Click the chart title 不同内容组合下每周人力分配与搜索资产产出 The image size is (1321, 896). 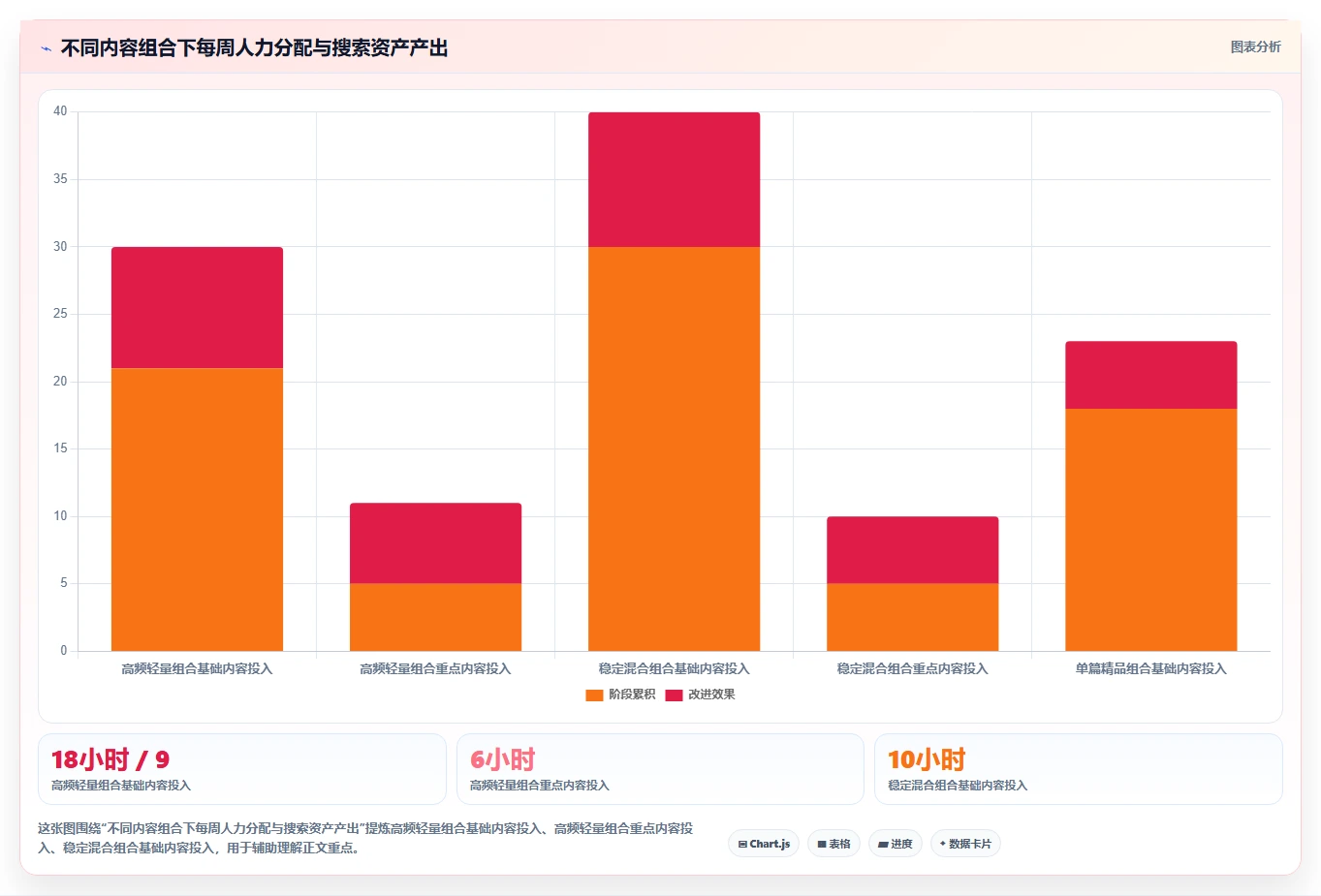(x=254, y=48)
